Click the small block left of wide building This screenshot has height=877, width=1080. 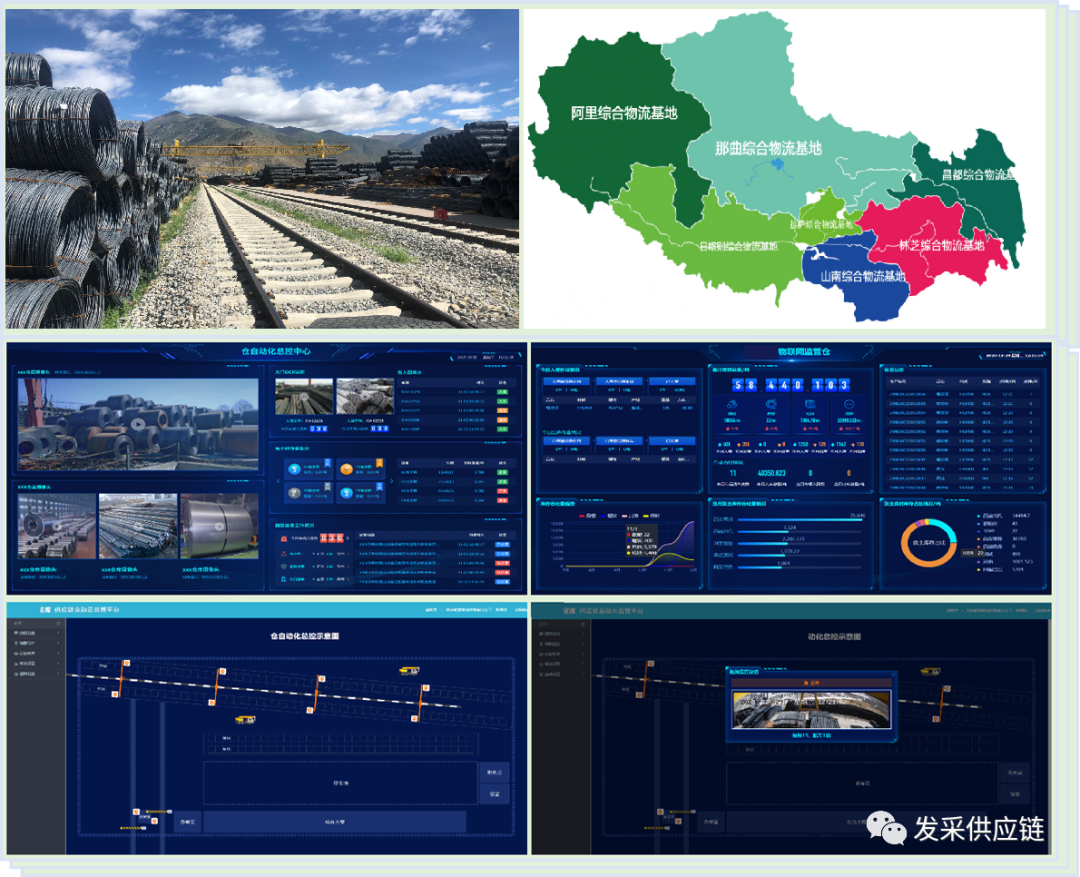[187, 822]
